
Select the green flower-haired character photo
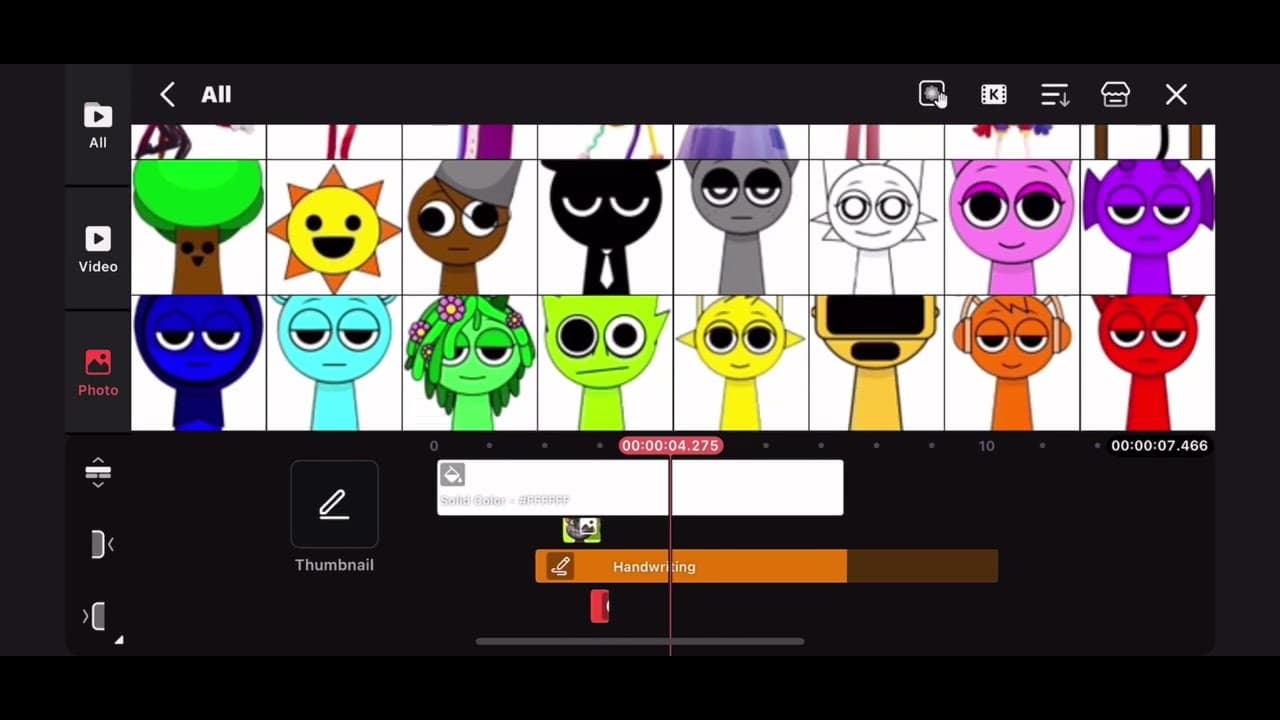pos(470,363)
